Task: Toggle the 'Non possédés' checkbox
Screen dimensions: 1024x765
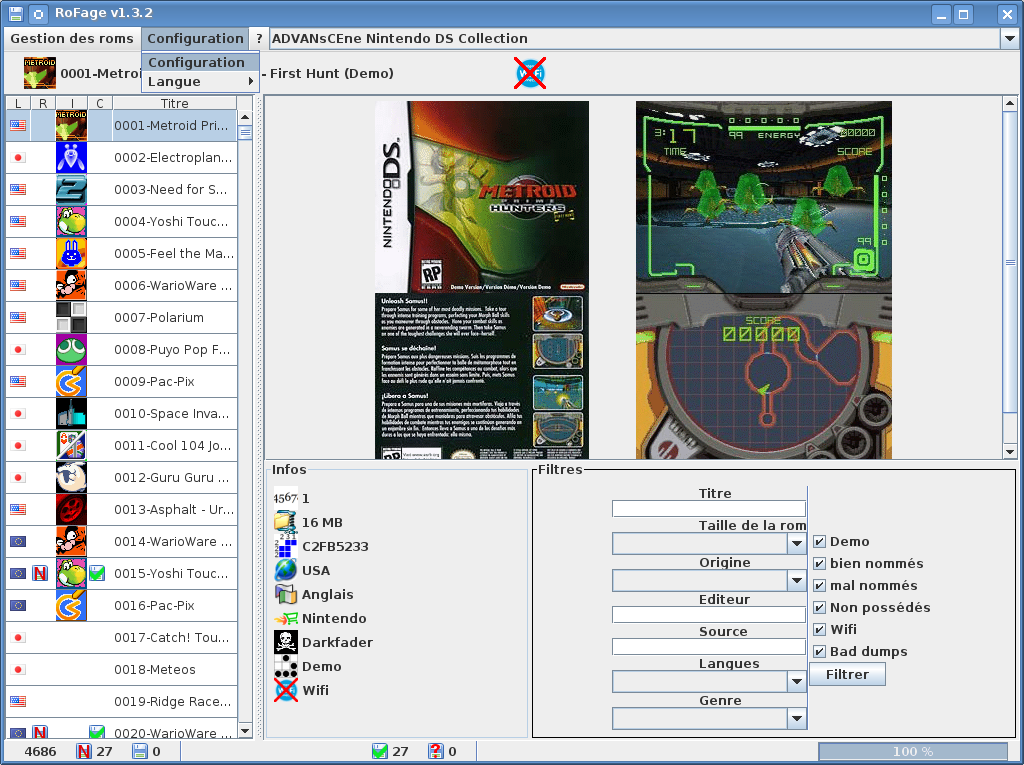Action: 820,608
